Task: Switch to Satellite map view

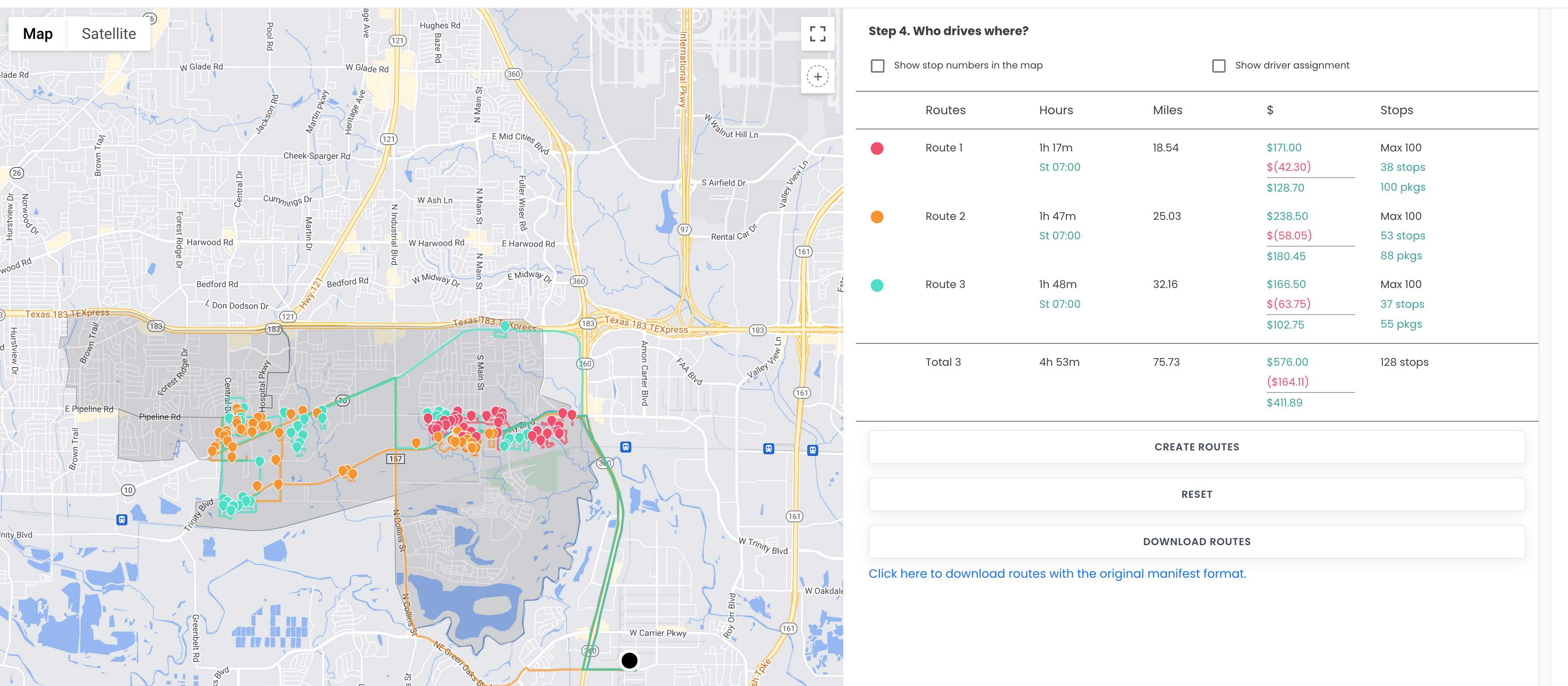Action: pyautogui.click(x=108, y=34)
